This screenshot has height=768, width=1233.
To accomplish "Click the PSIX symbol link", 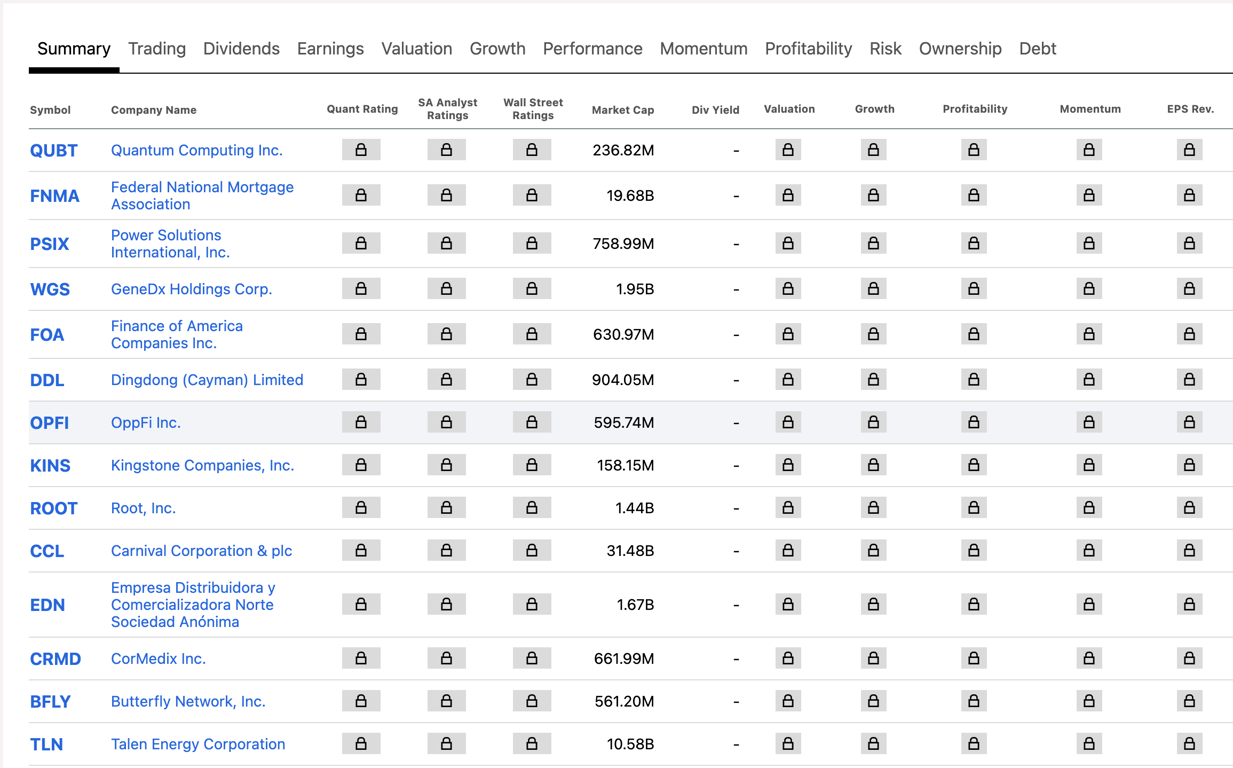I will 50,244.
